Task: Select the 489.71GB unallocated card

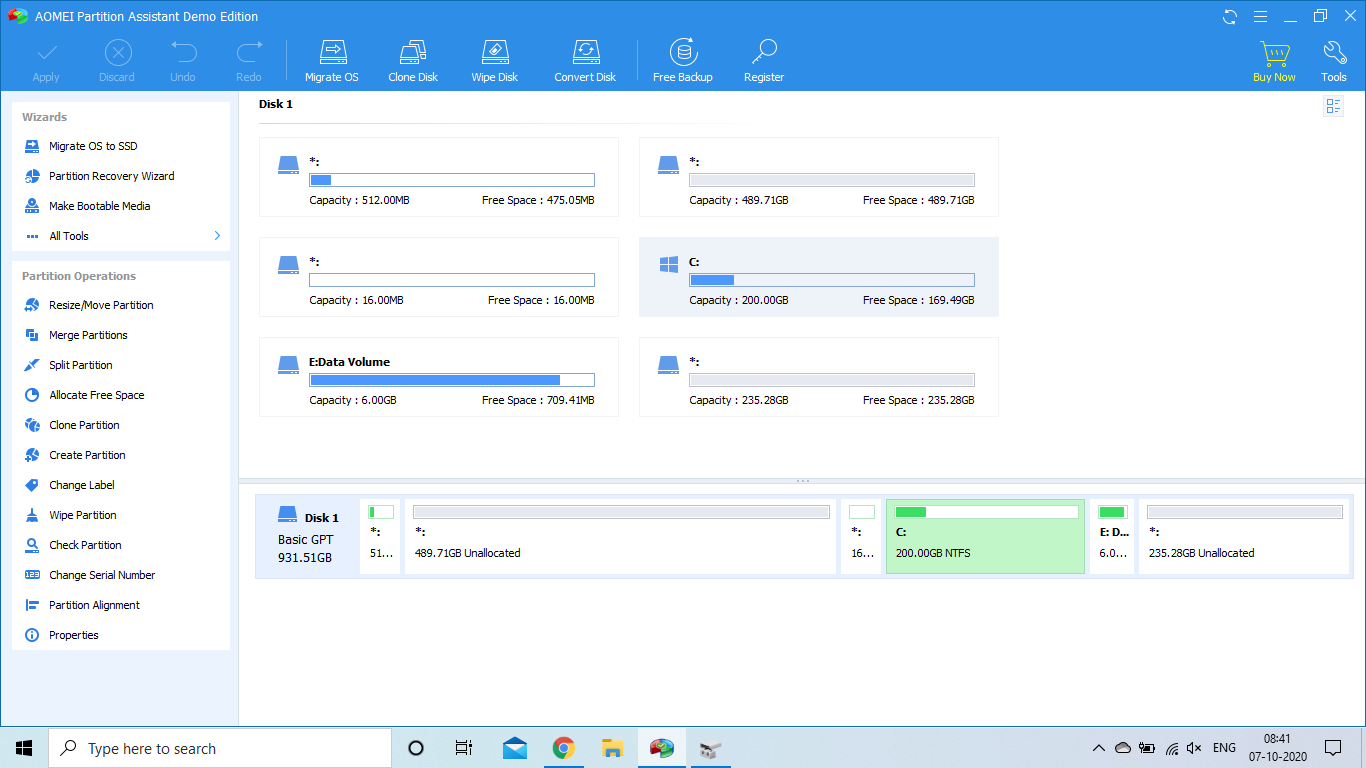Action: click(819, 177)
